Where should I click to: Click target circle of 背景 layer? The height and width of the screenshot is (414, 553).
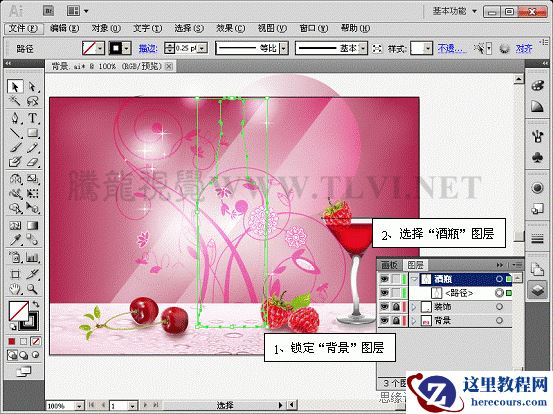tap(499, 321)
